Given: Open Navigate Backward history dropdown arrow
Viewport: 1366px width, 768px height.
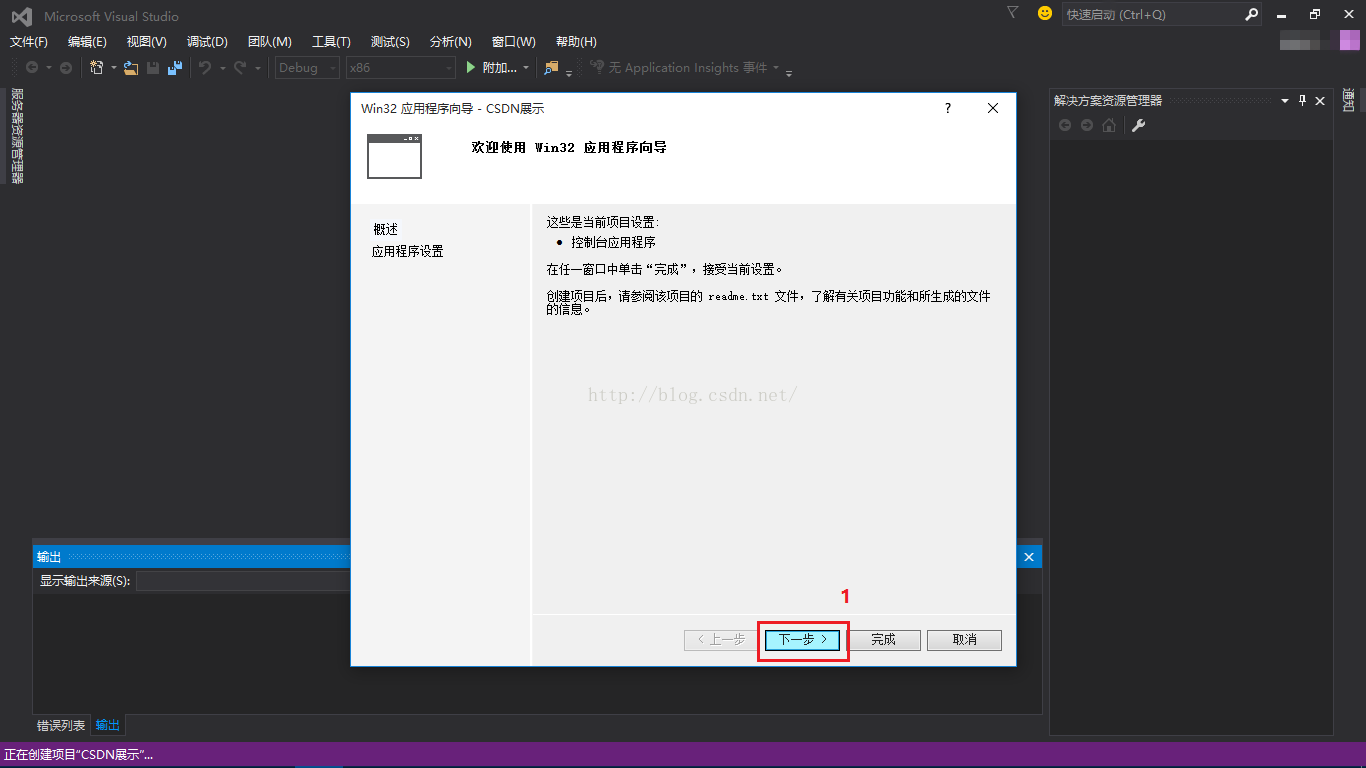Looking at the screenshot, I should click(x=48, y=68).
